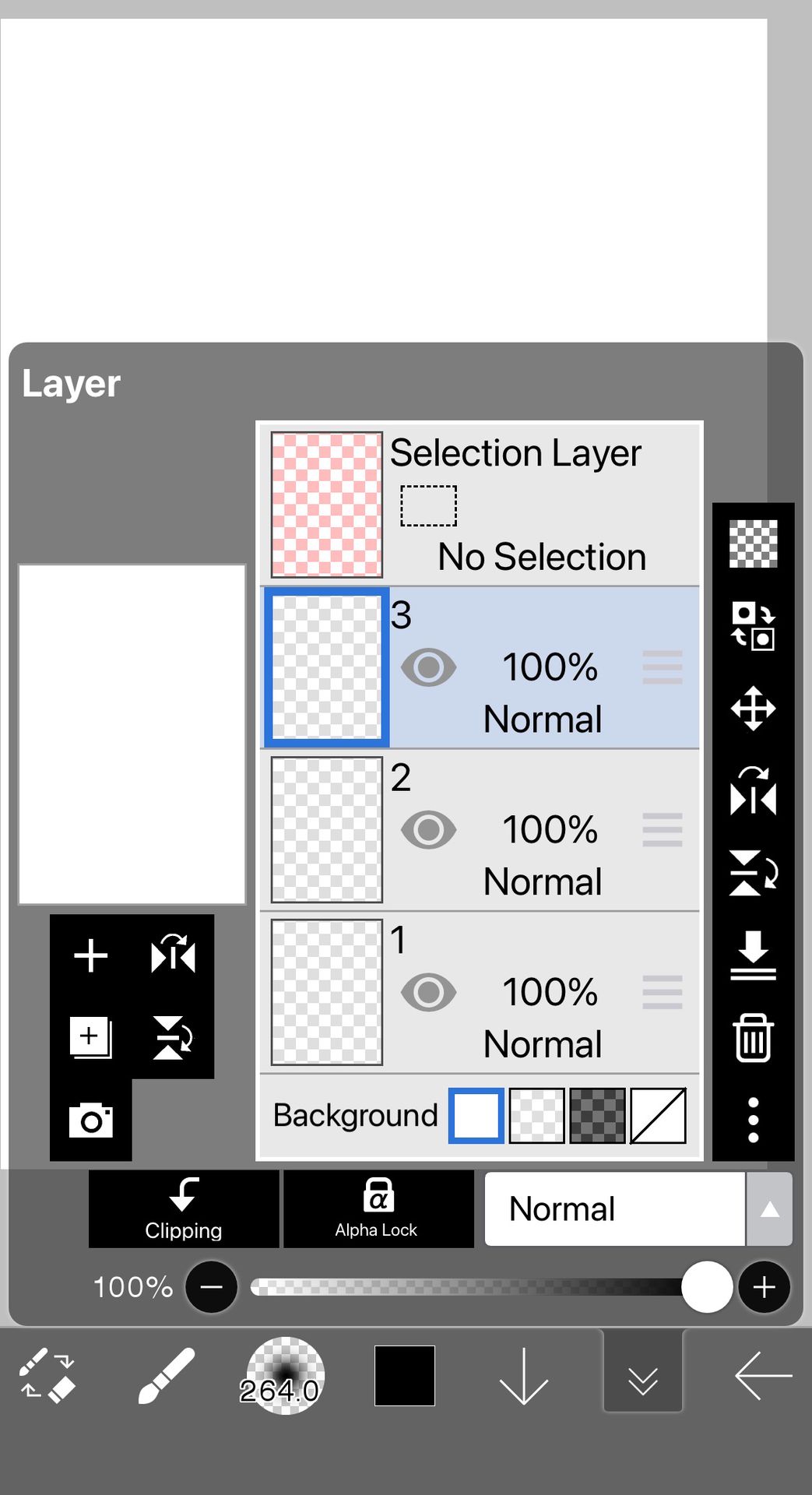Delete layer with the trash icon
Screen dimensions: 812x1495
753,1038
